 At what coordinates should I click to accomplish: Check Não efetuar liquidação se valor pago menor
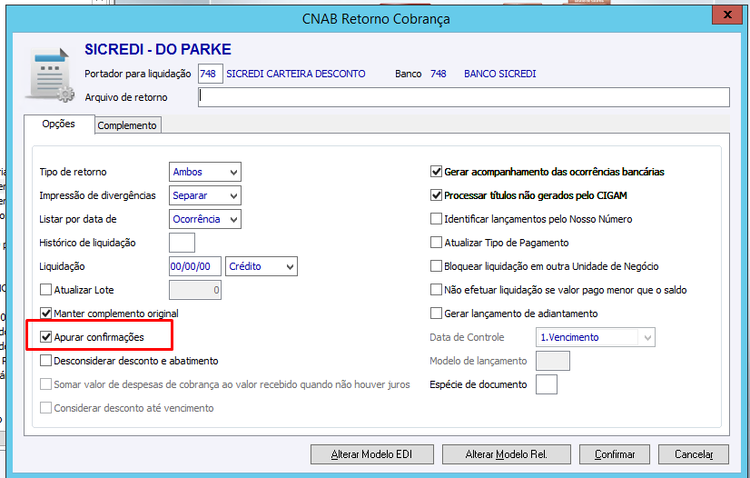pos(436,289)
